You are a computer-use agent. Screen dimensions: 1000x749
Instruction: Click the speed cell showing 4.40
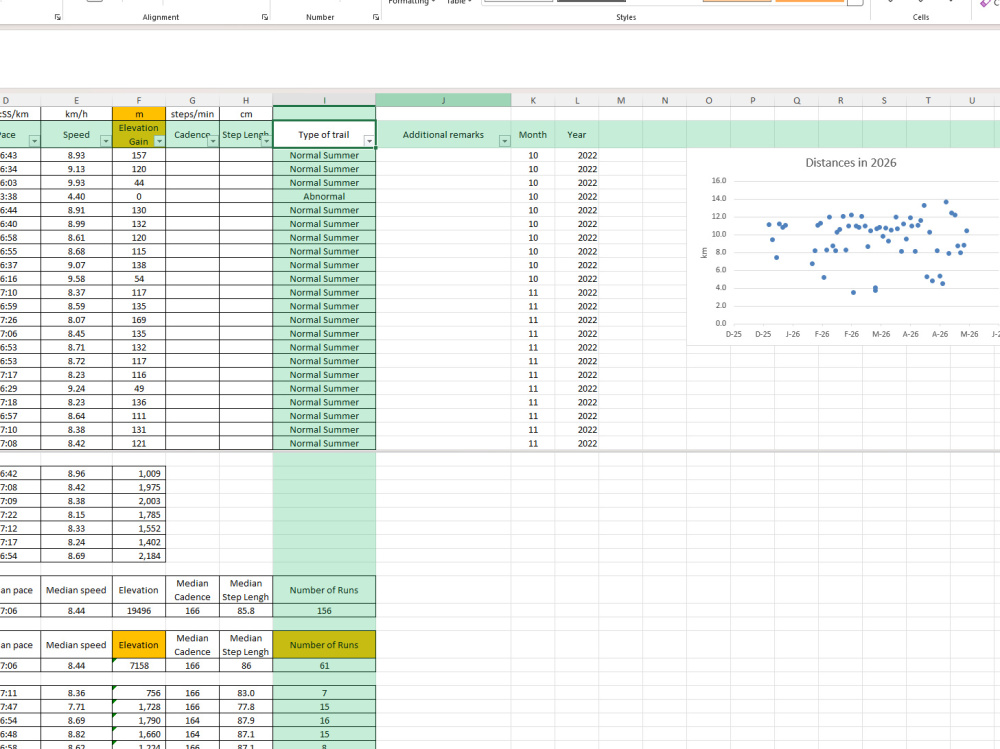[x=77, y=197]
